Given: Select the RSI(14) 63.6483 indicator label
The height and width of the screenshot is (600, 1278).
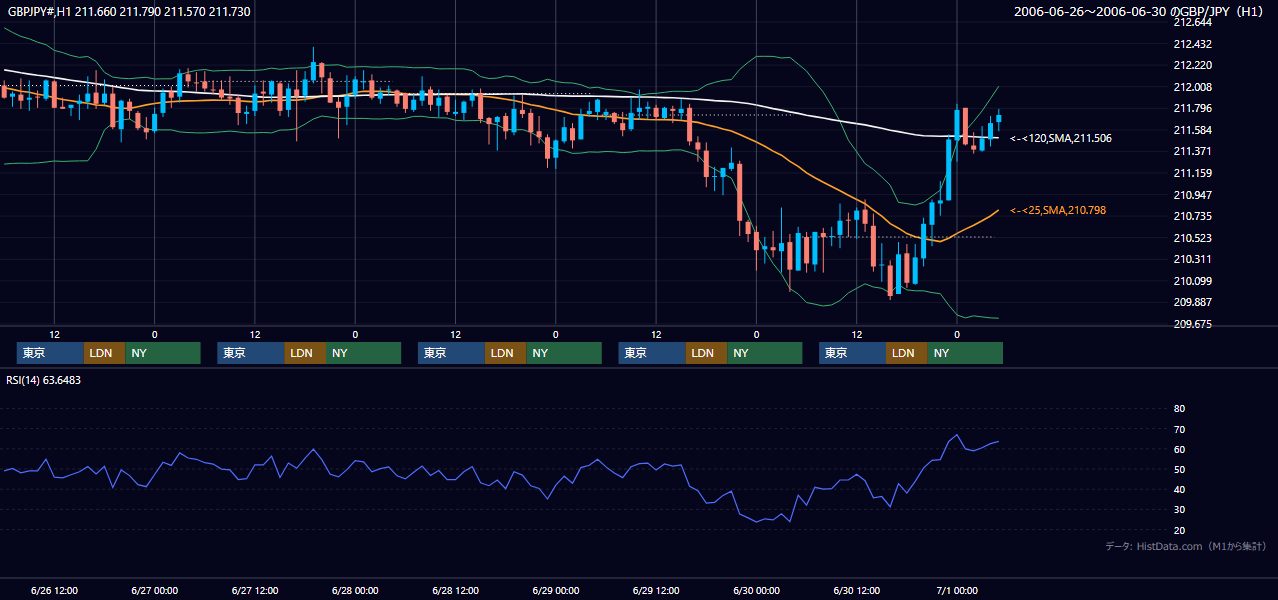Looking at the screenshot, I should tap(44, 380).
